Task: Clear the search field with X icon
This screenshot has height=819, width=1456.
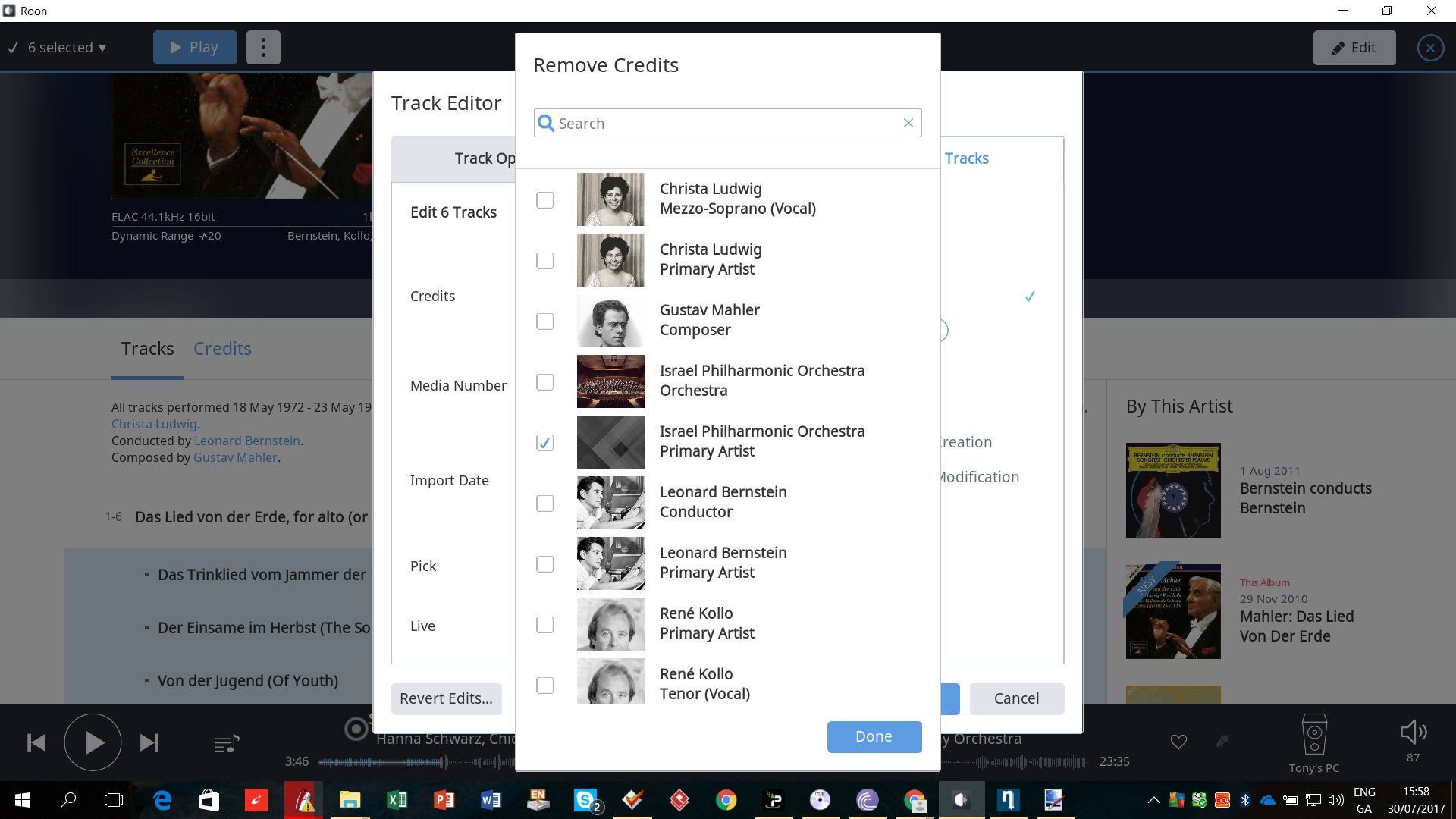Action: tap(908, 123)
